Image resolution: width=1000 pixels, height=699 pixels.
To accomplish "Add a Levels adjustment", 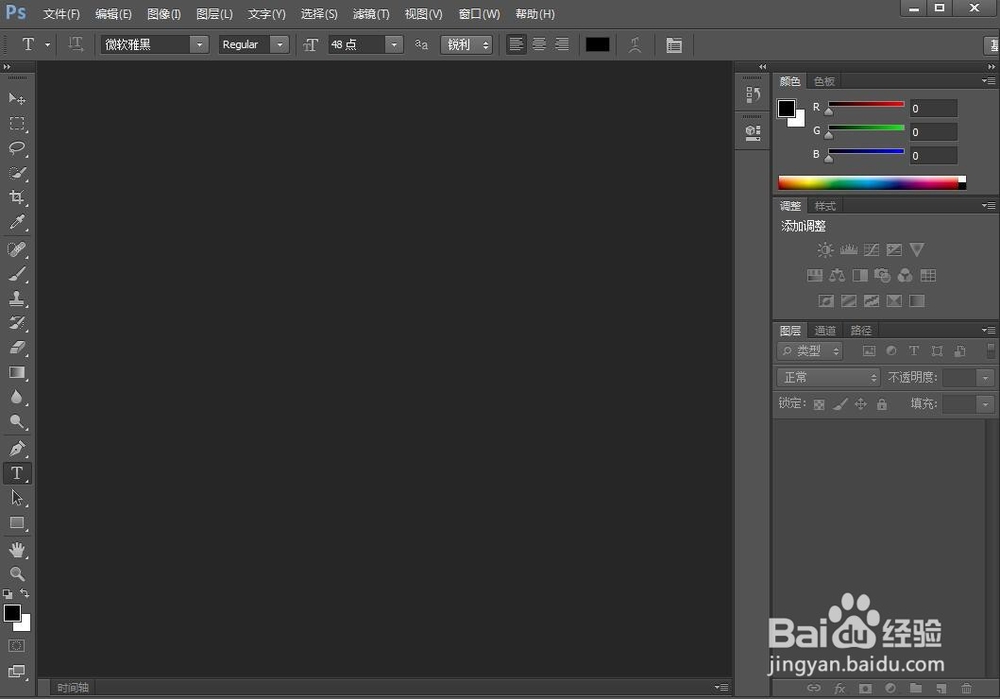I will 848,249.
